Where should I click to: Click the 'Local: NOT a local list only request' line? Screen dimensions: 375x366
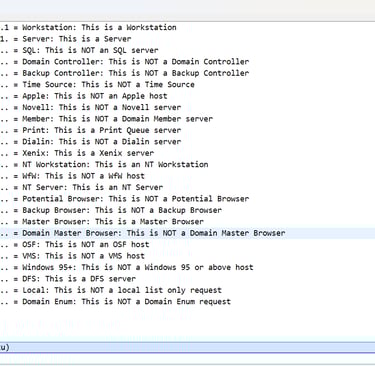pyautogui.click(x=111, y=290)
